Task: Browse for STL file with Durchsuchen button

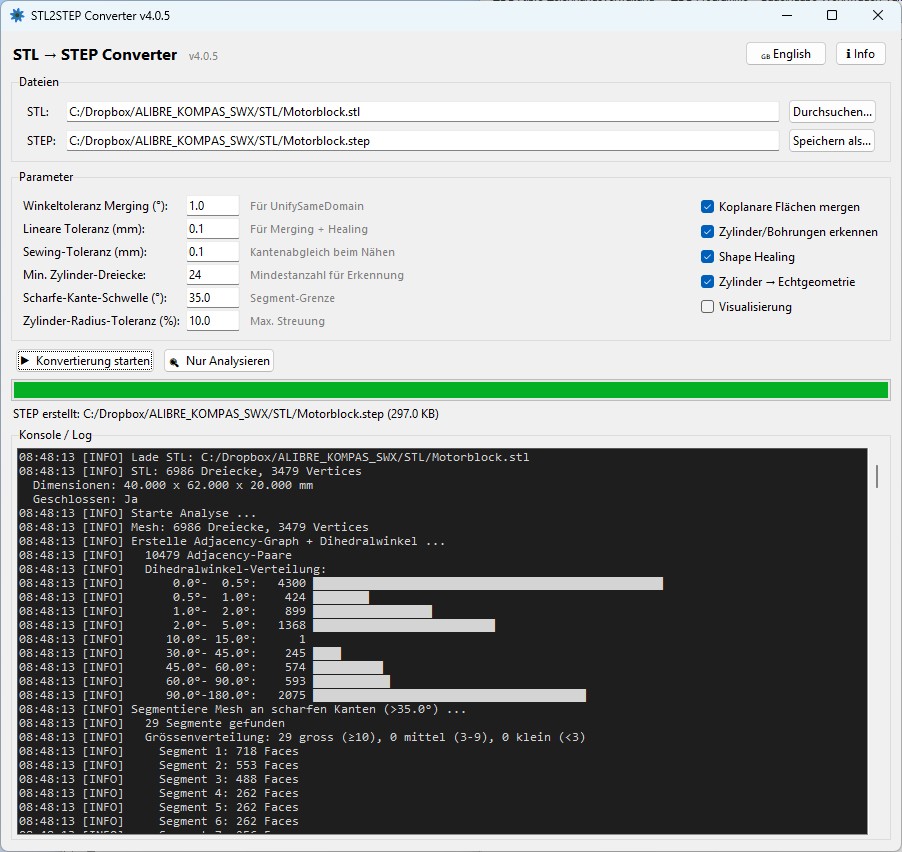Action: [x=832, y=112]
